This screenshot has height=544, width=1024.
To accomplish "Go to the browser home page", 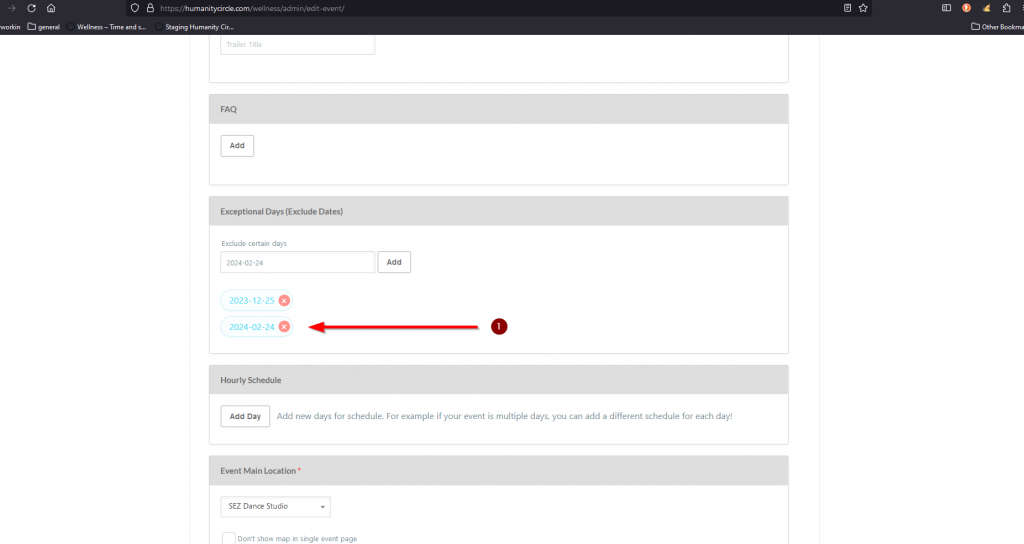I will [x=51, y=8].
